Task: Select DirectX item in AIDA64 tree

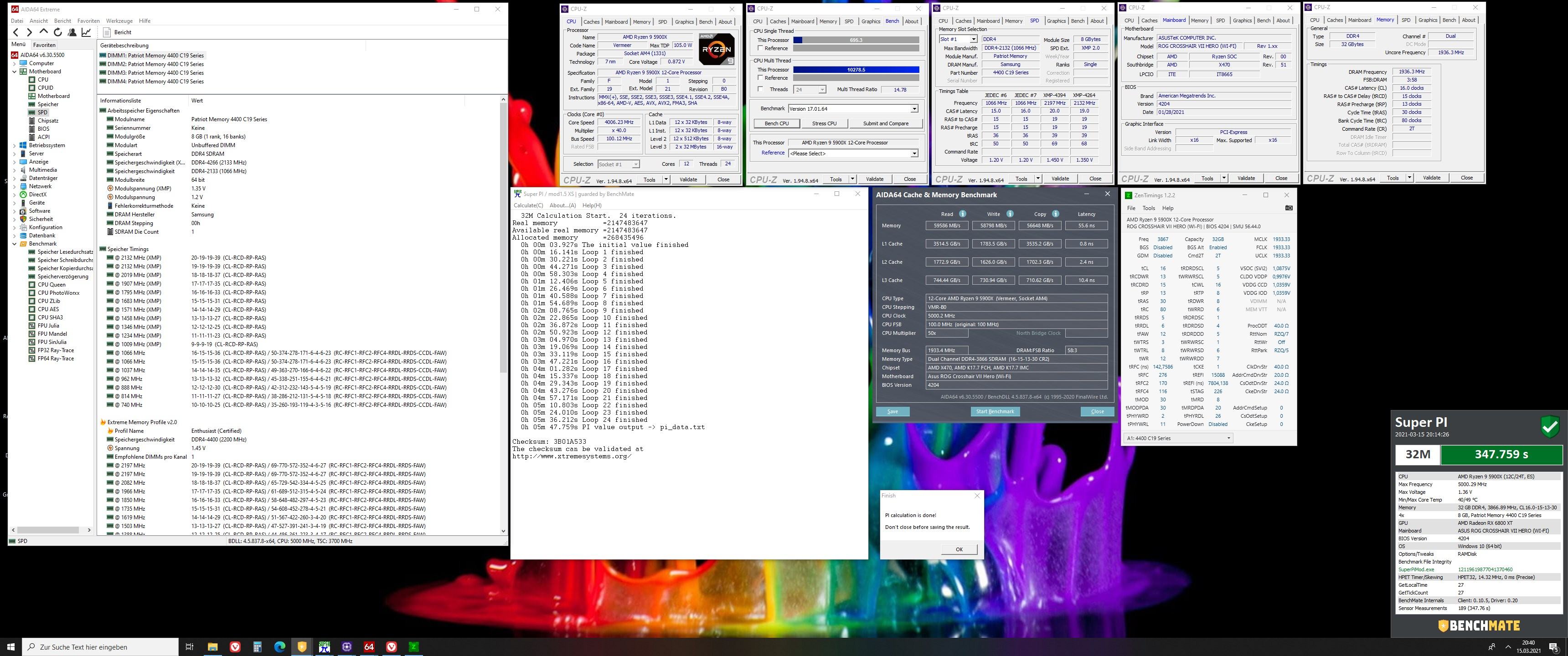Action: [x=38, y=195]
